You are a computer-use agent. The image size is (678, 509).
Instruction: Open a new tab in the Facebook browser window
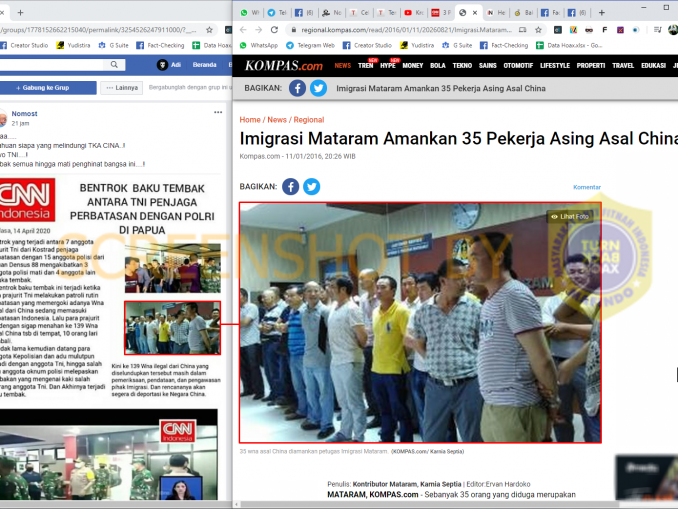[20, 13]
